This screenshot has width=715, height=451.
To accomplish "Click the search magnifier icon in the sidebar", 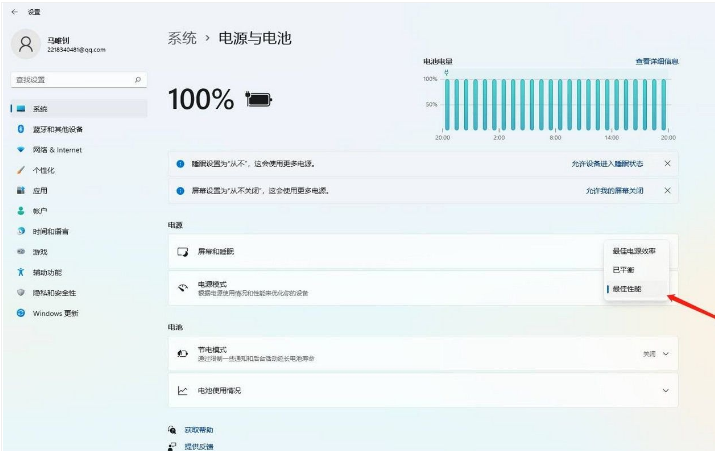I will click(137, 79).
